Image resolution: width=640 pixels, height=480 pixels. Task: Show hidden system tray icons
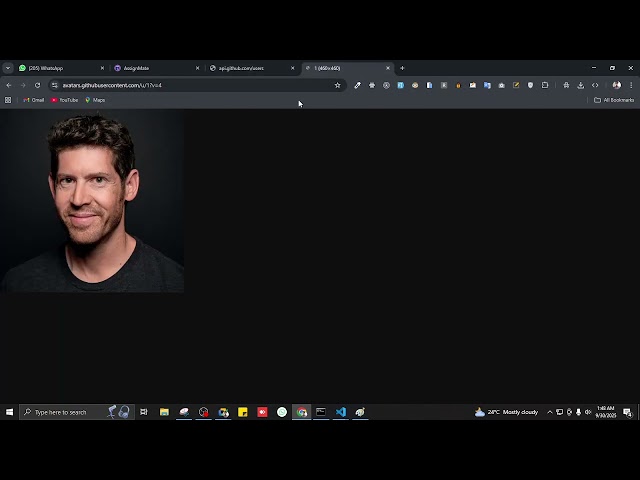[x=549, y=412]
